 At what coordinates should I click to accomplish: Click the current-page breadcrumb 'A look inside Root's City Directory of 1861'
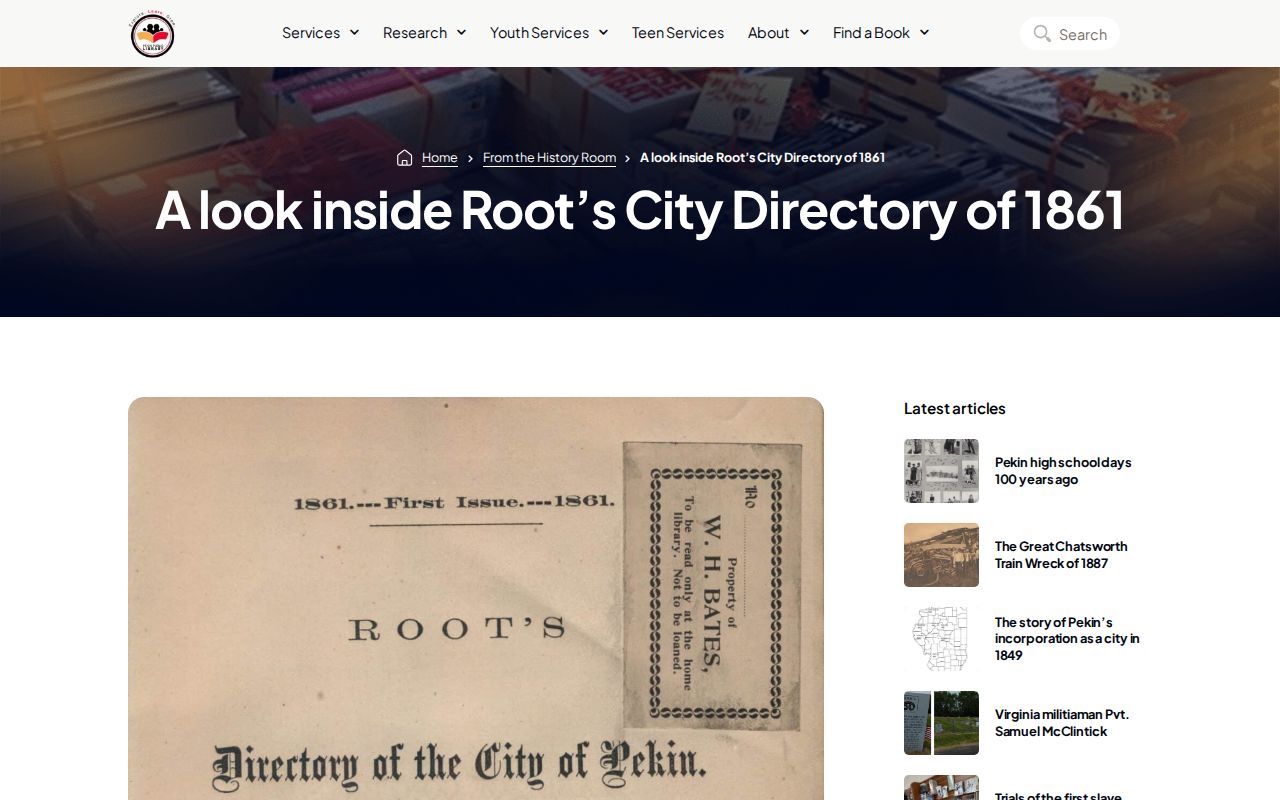click(762, 158)
